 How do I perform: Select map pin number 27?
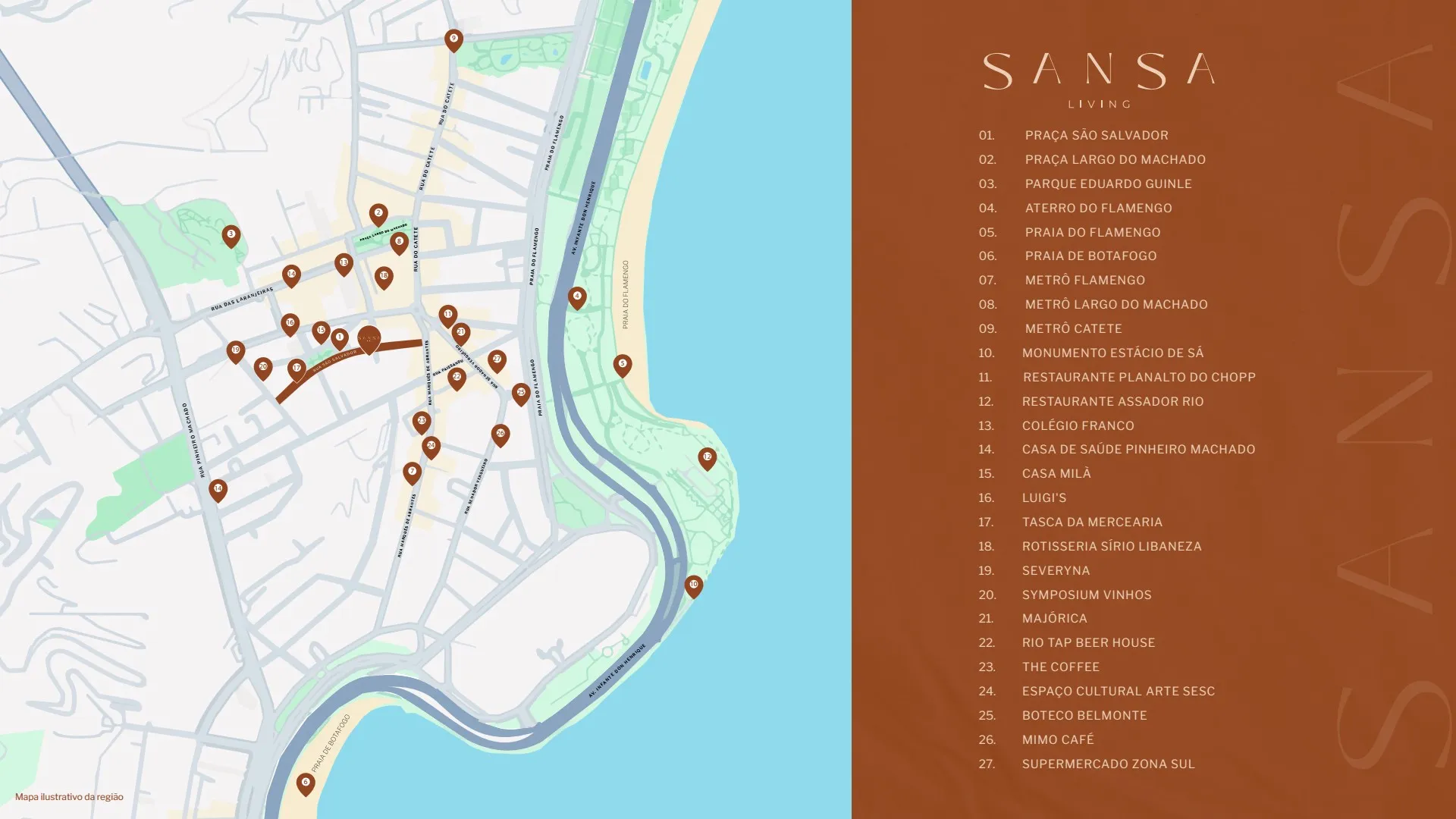(x=497, y=361)
